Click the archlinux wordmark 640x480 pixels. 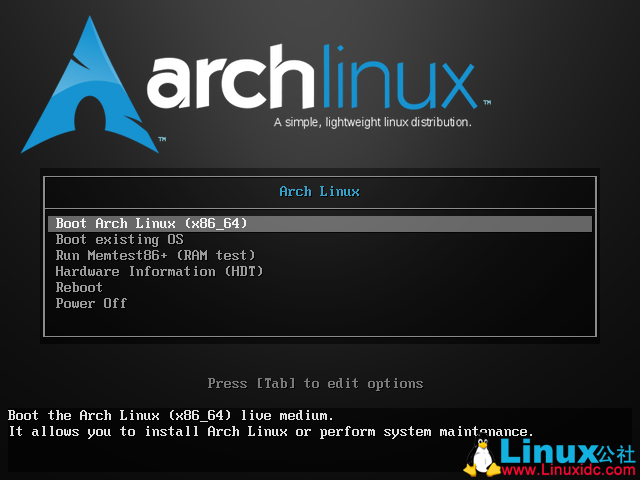pos(312,77)
